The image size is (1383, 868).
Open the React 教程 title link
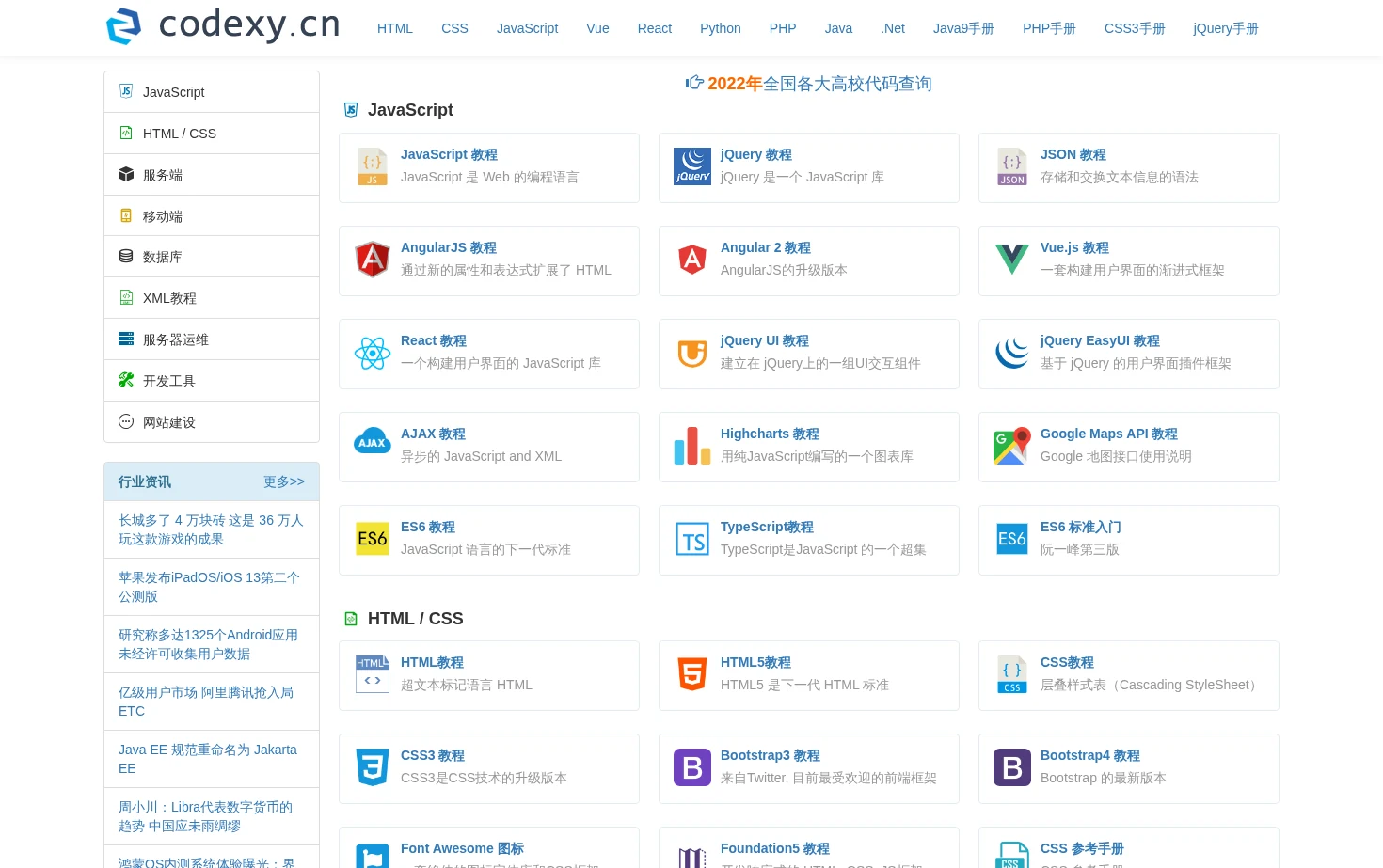tap(434, 340)
